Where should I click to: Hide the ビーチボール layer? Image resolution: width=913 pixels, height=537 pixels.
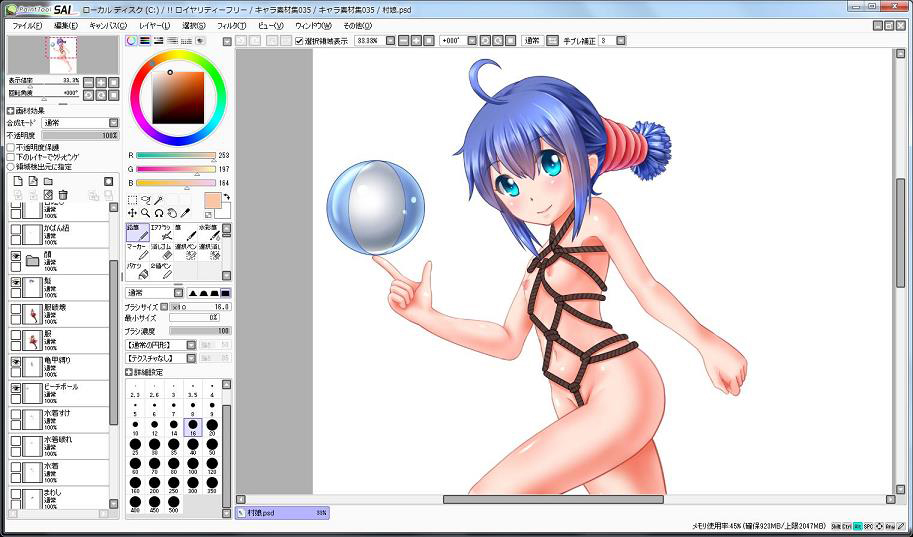(16, 388)
